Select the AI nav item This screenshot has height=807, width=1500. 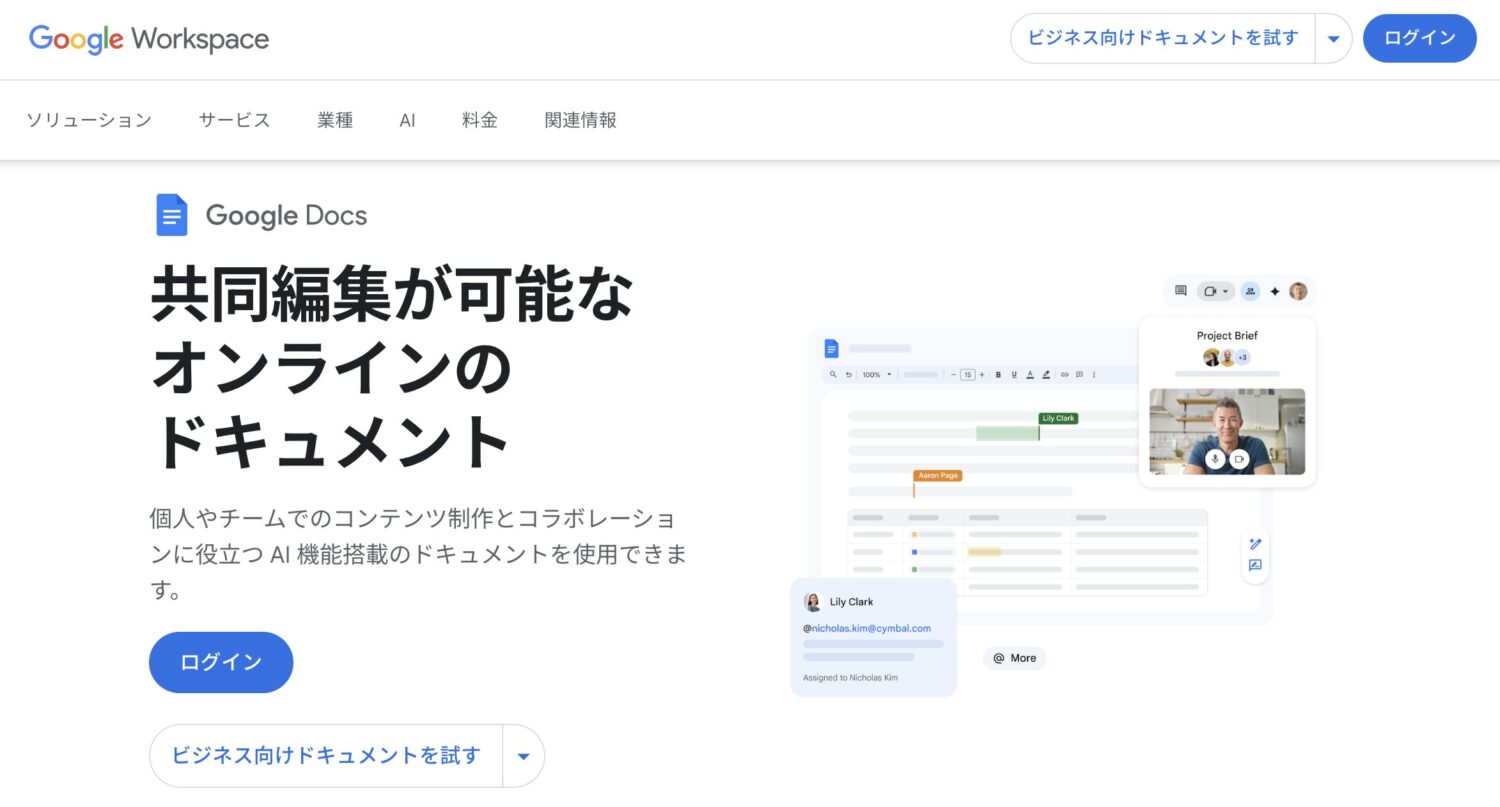click(x=407, y=120)
